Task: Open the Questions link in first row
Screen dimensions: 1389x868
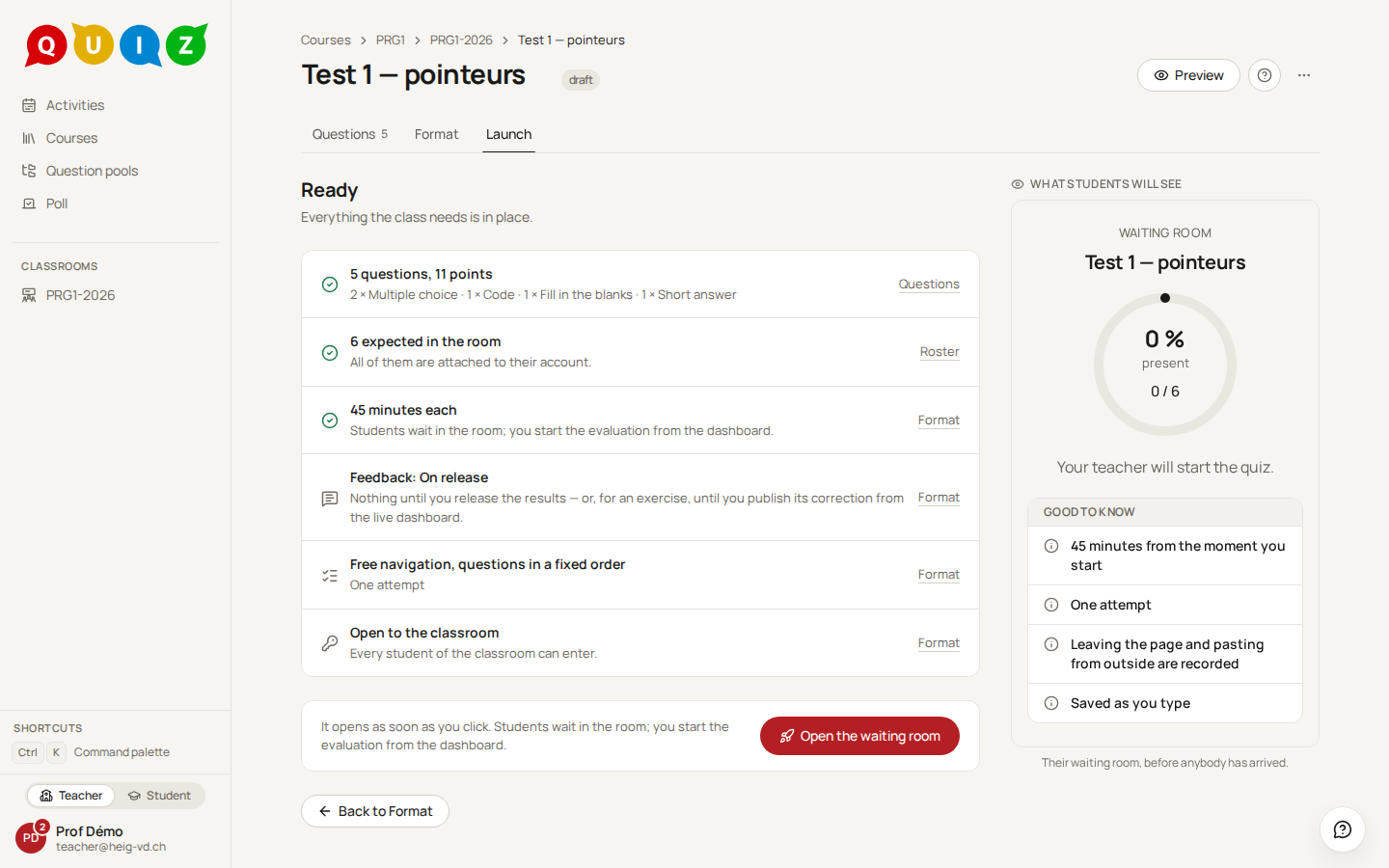Action: tap(929, 284)
